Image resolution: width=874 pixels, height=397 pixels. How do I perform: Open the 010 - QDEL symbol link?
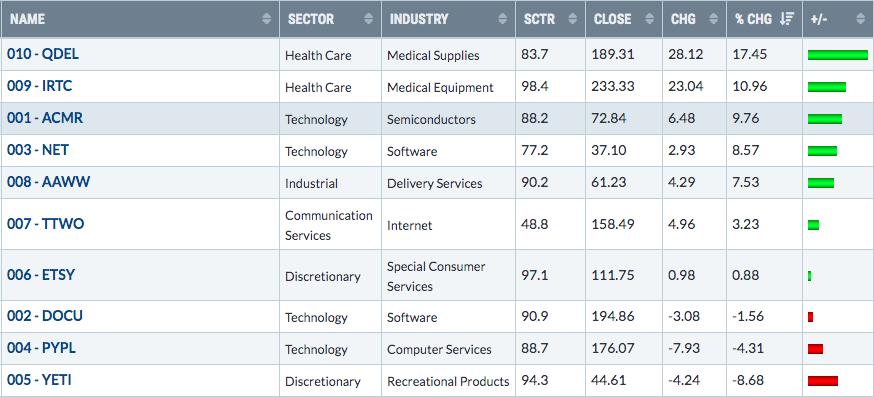[43, 54]
